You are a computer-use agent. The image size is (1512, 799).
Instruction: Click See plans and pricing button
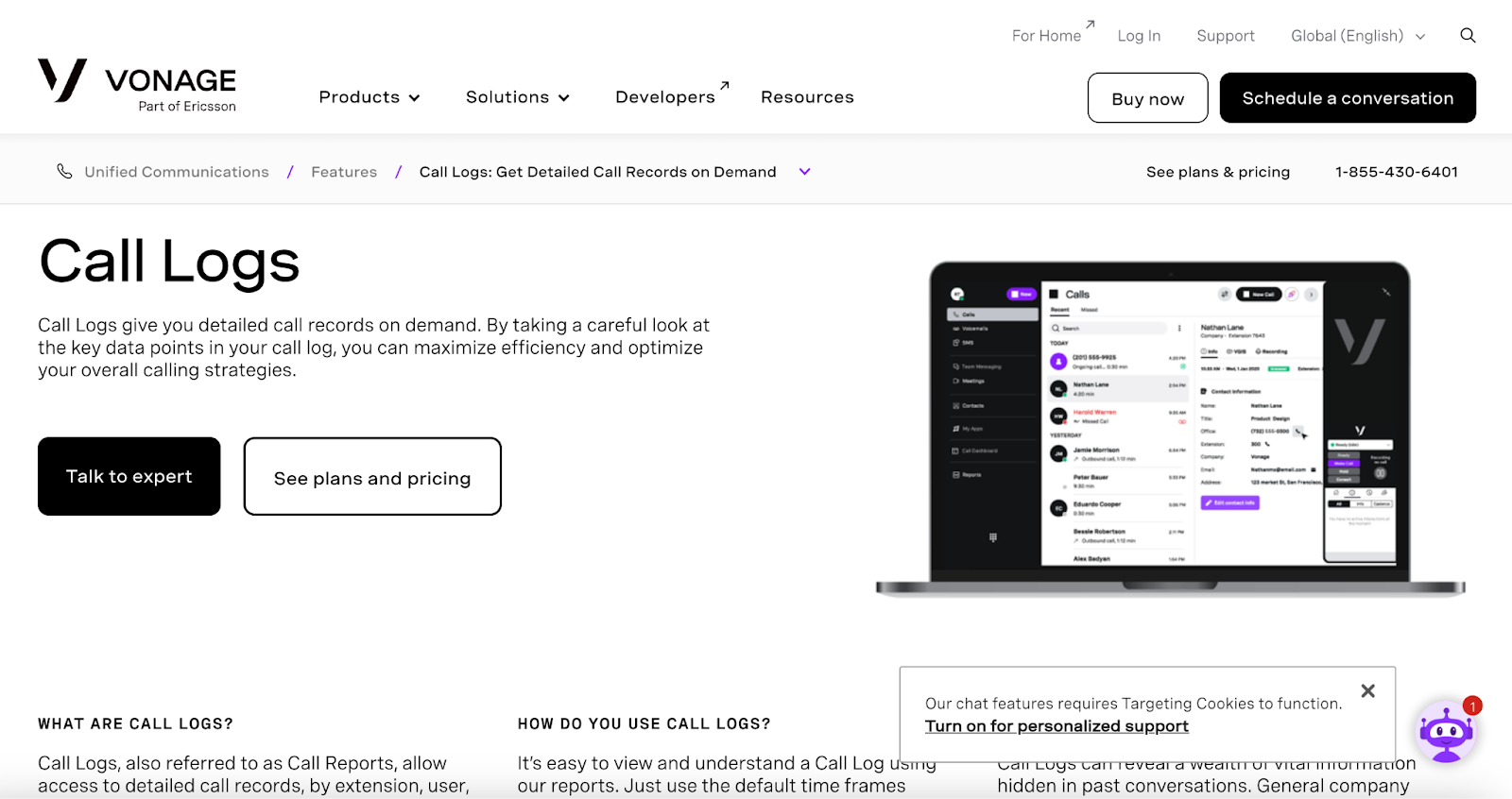pyautogui.click(x=372, y=477)
